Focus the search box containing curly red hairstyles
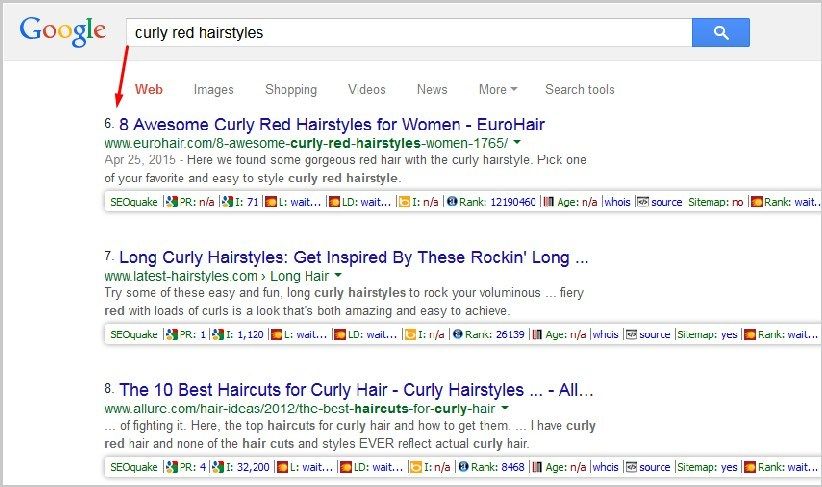Viewport: 822px width, 487px height. 409,33
